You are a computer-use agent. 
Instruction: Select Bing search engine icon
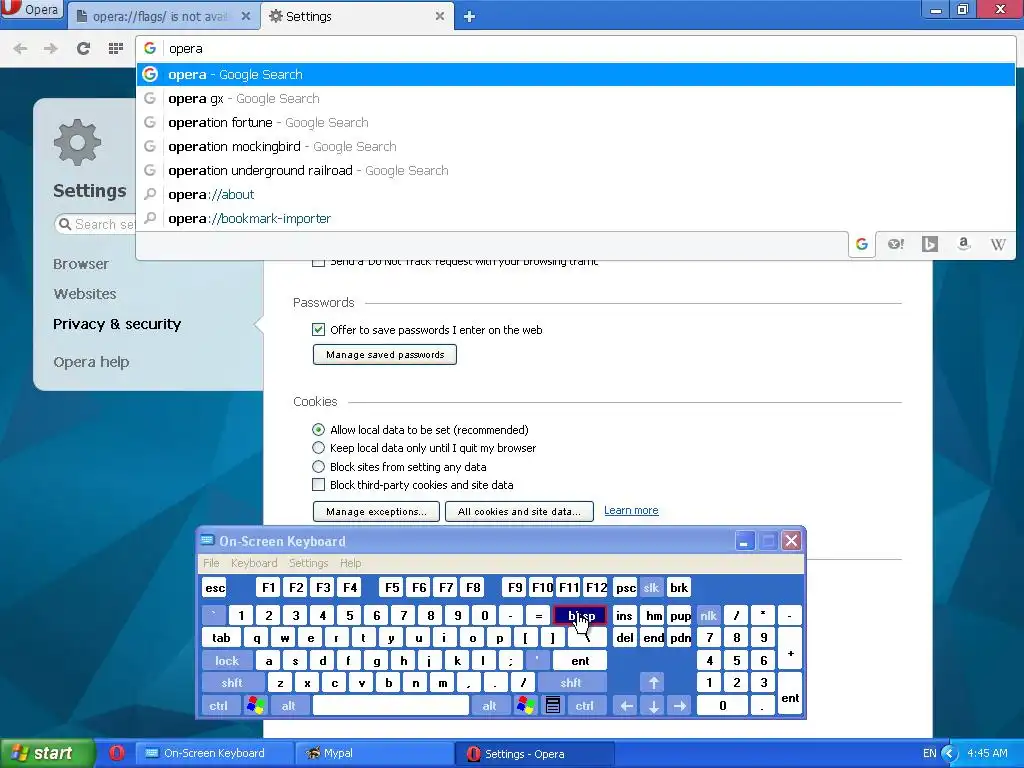coord(930,244)
